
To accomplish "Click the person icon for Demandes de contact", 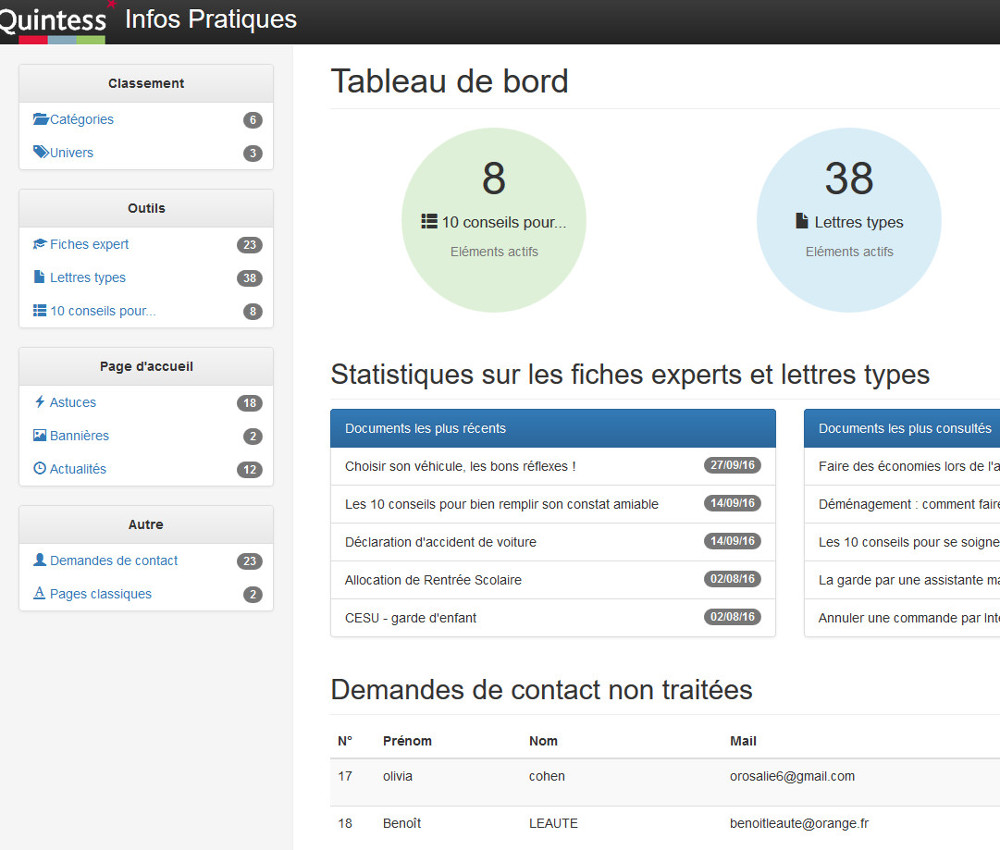I will pos(40,560).
